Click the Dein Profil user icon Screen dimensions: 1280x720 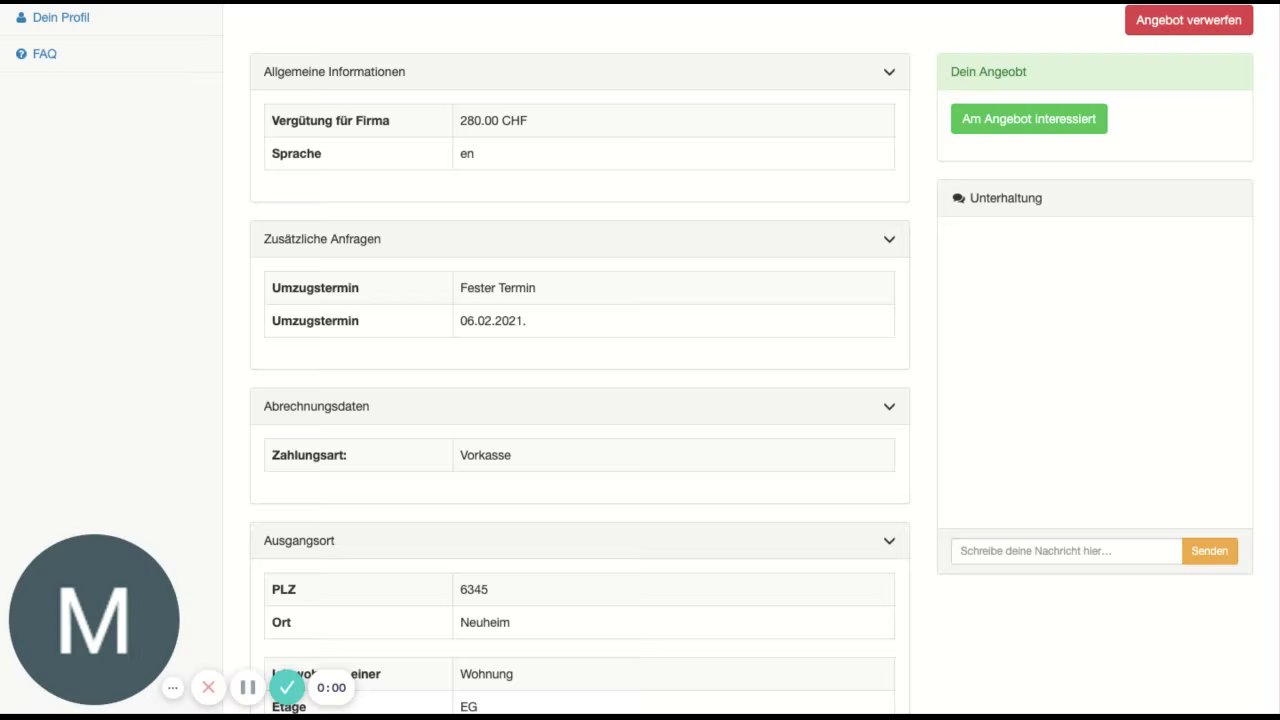point(21,18)
